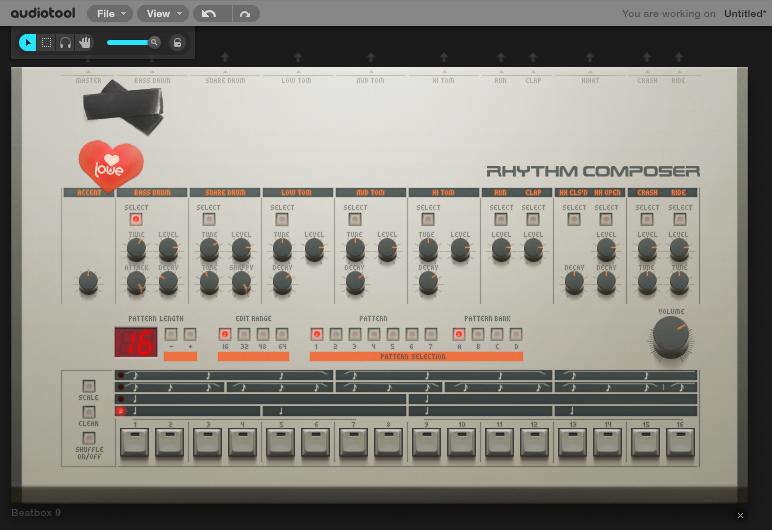Click the Snare Drum Snappy knob
The height and width of the screenshot is (530, 772).
241,283
